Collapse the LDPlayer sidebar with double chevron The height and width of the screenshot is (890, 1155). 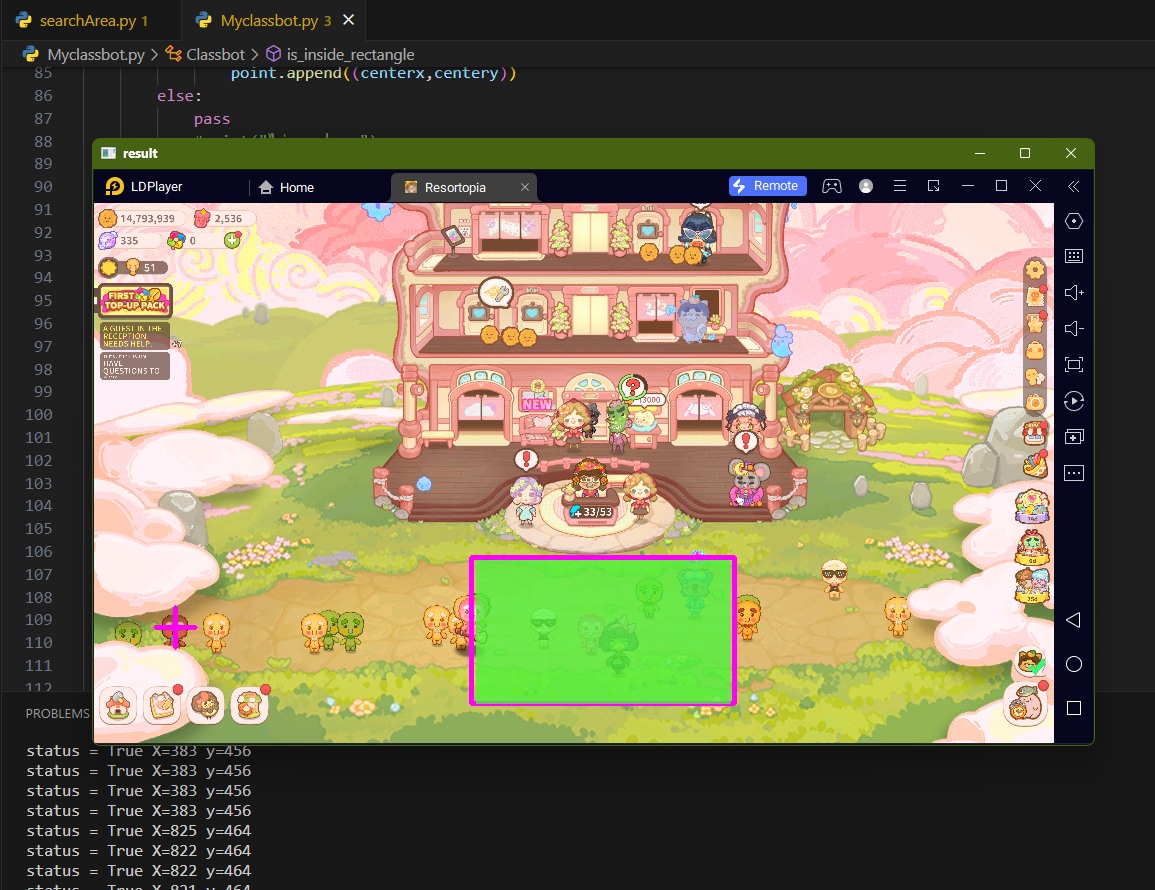pyautogui.click(x=1074, y=186)
